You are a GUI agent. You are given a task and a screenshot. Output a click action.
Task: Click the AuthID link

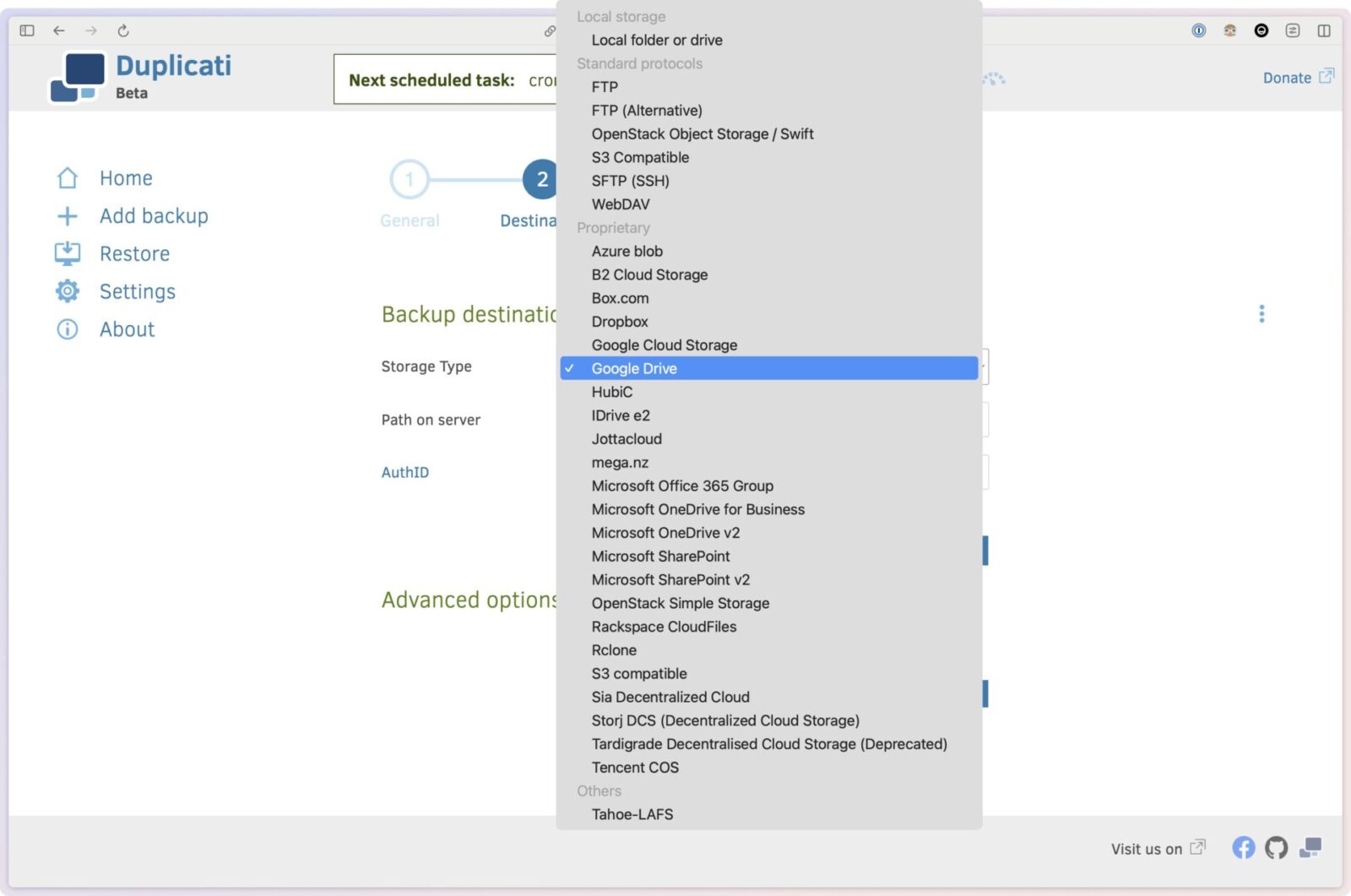(405, 473)
